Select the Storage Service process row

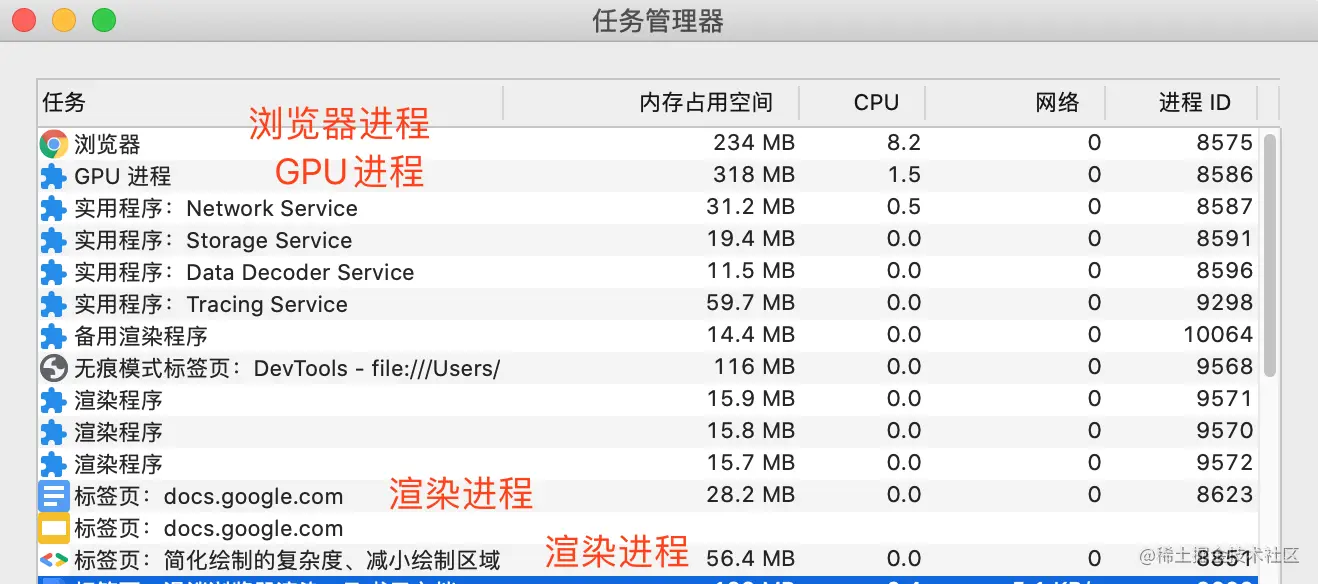(x=648, y=240)
